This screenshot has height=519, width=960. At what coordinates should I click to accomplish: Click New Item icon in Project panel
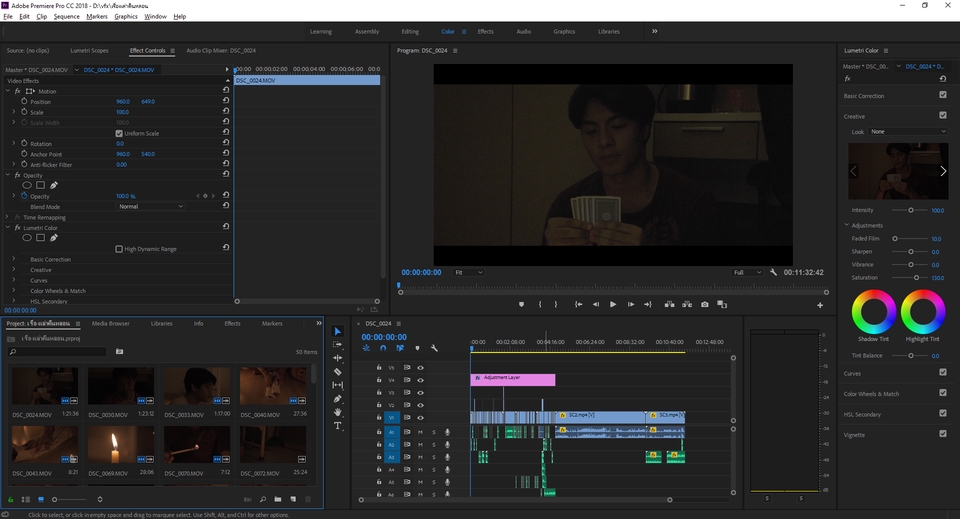pyautogui.click(x=293, y=499)
